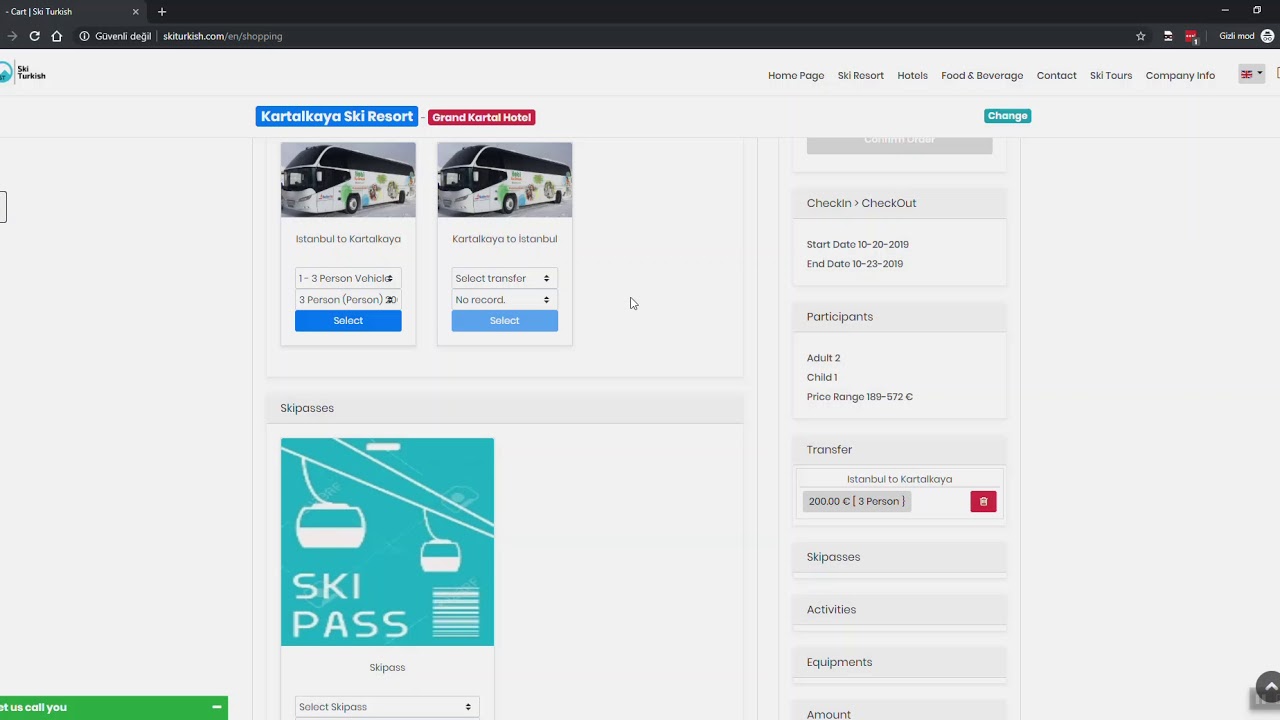Click the Adult 2 text
Screen dimensions: 1280x720
pyautogui.click(x=823, y=358)
